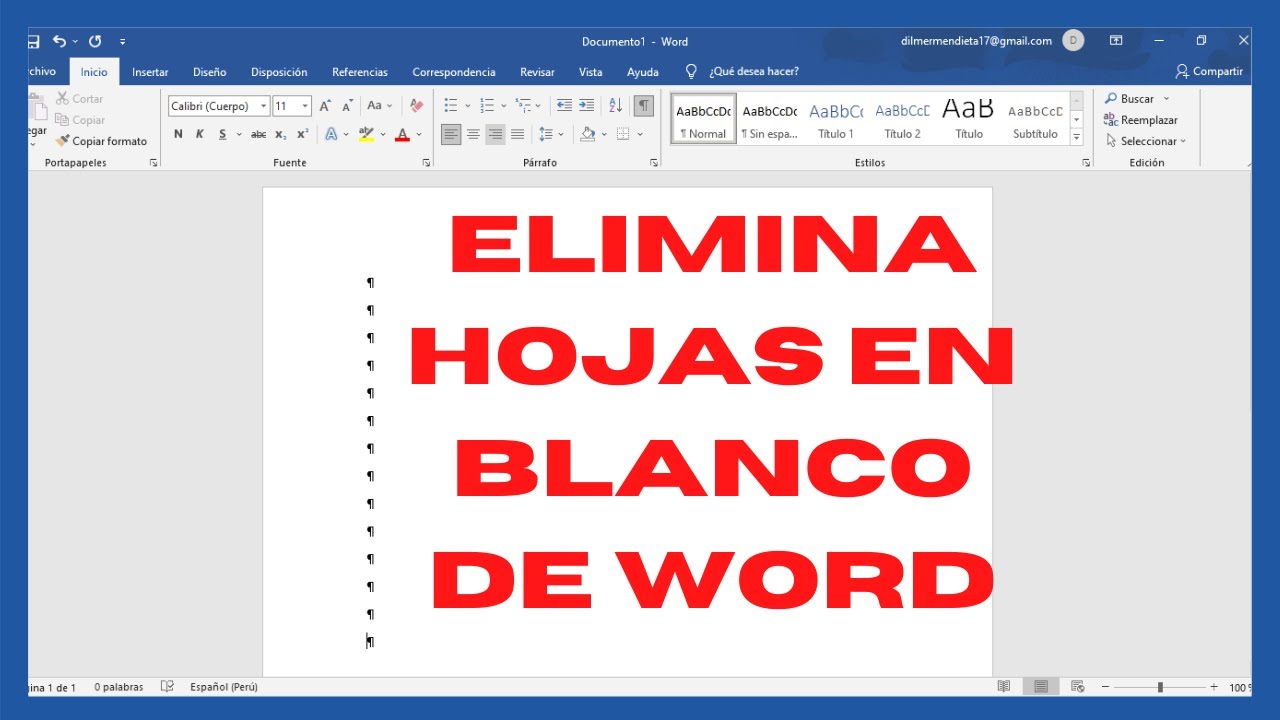
Task: Decrease font size with the smaller A icon
Action: [347, 105]
